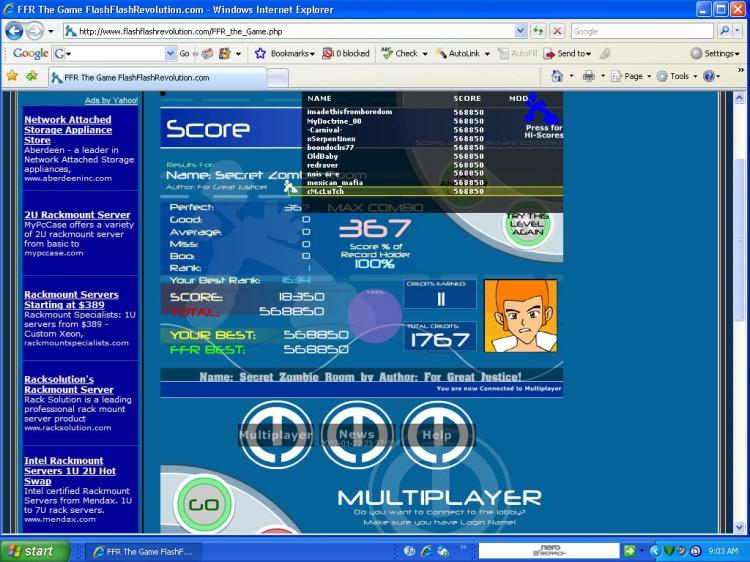The image size is (750, 562).
Task: Click the Windows Start button
Action: pos(31,551)
